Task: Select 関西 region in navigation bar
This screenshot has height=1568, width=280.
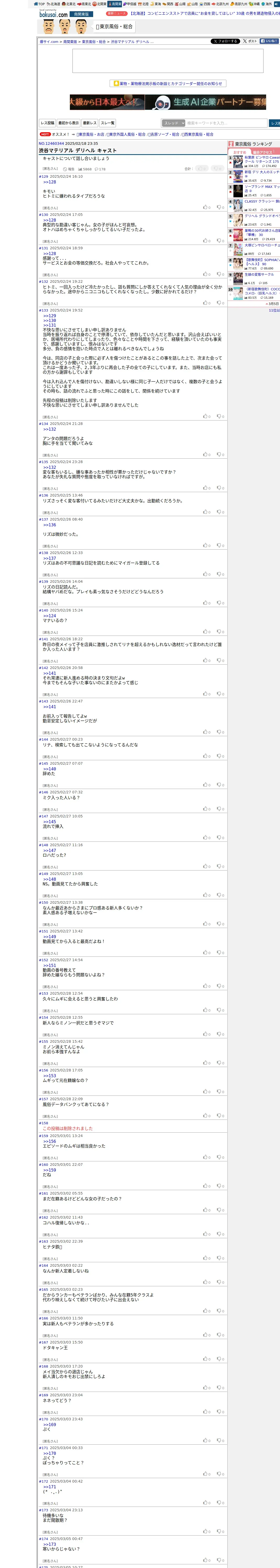Action: click(x=168, y=4)
